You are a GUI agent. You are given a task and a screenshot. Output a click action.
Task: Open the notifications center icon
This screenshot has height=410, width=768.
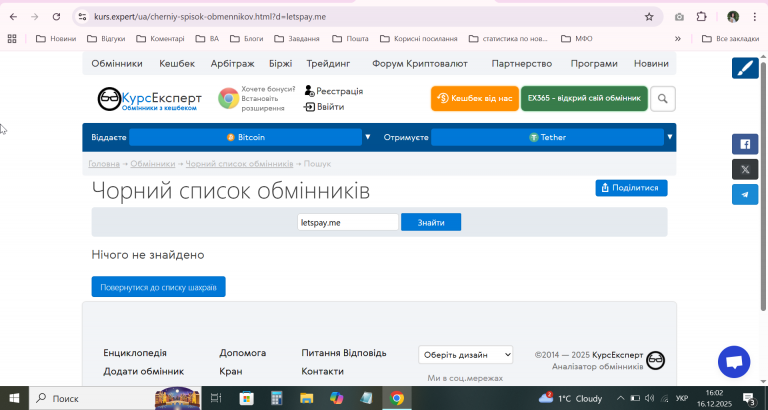pyautogui.click(x=748, y=398)
